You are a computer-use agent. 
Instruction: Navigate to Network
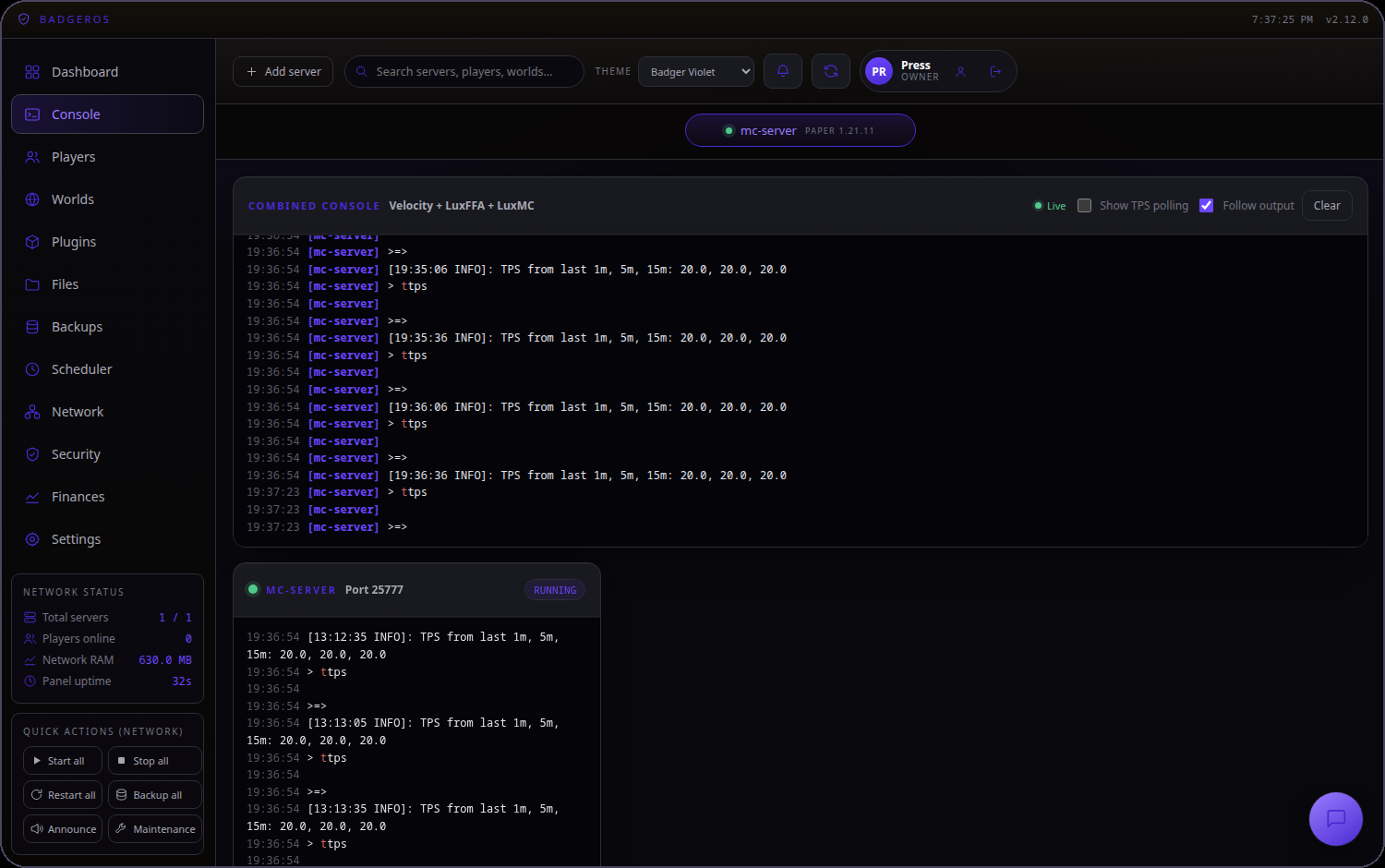pos(107,412)
